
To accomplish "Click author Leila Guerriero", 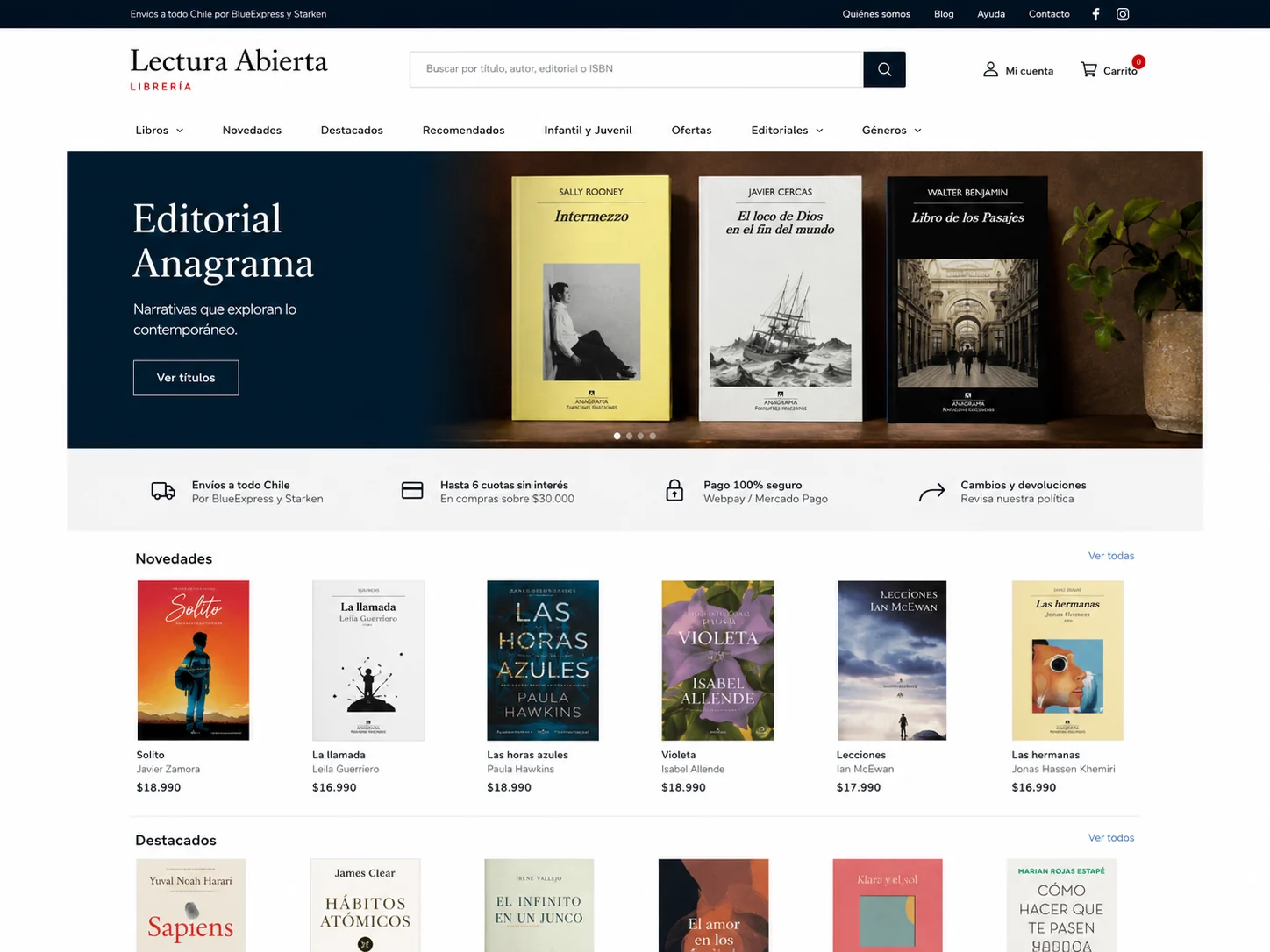I will pyautogui.click(x=346, y=770).
